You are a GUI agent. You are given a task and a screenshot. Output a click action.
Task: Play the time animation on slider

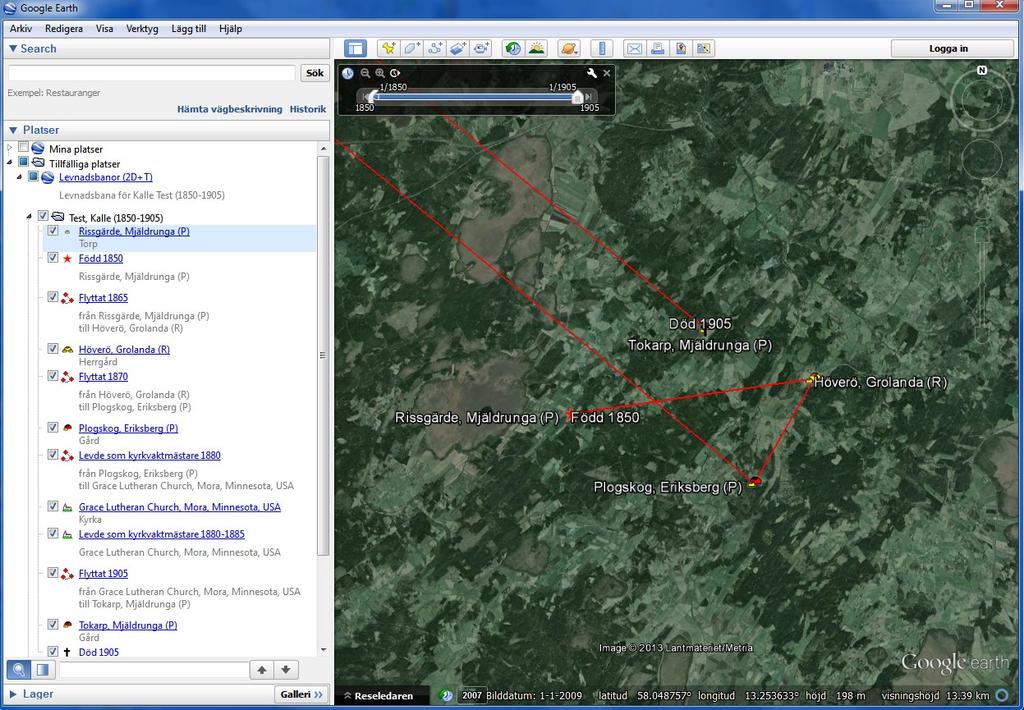[395, 73]
